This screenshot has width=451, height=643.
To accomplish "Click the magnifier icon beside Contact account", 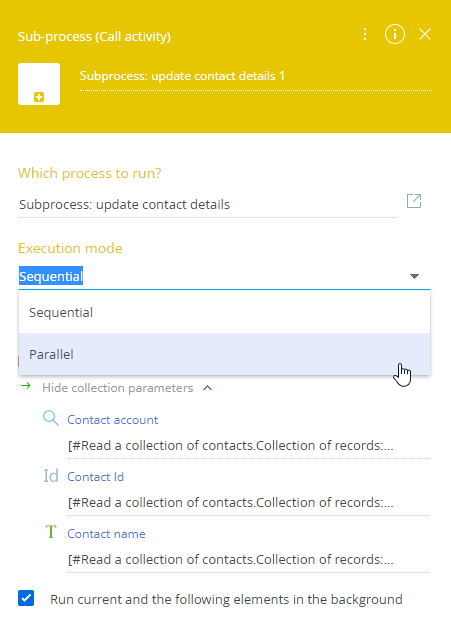I will 51,419.
